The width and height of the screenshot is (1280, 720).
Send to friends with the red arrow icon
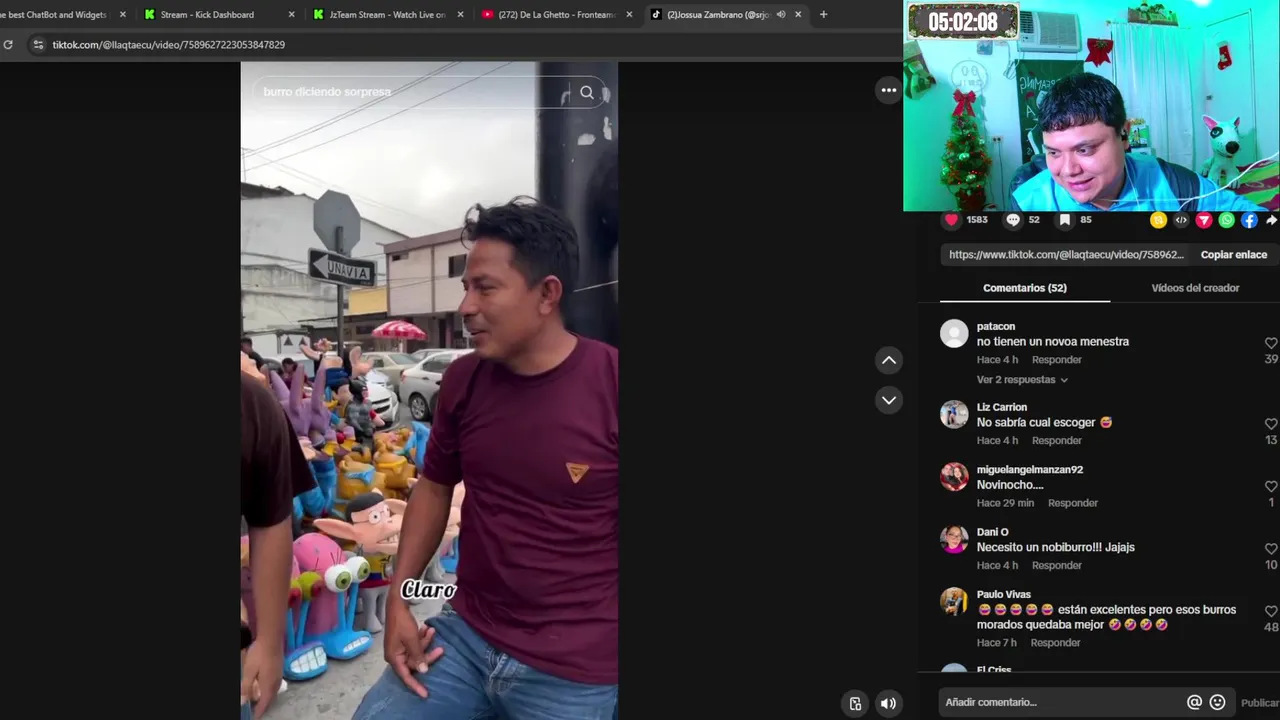(x=1204, y=220)
